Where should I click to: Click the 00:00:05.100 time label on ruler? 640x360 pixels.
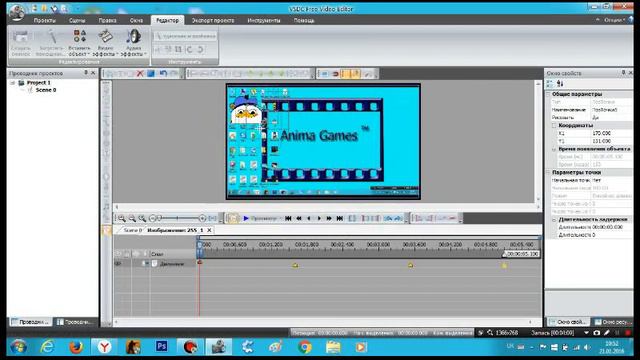pyautogui.click(x=522, y=254)
